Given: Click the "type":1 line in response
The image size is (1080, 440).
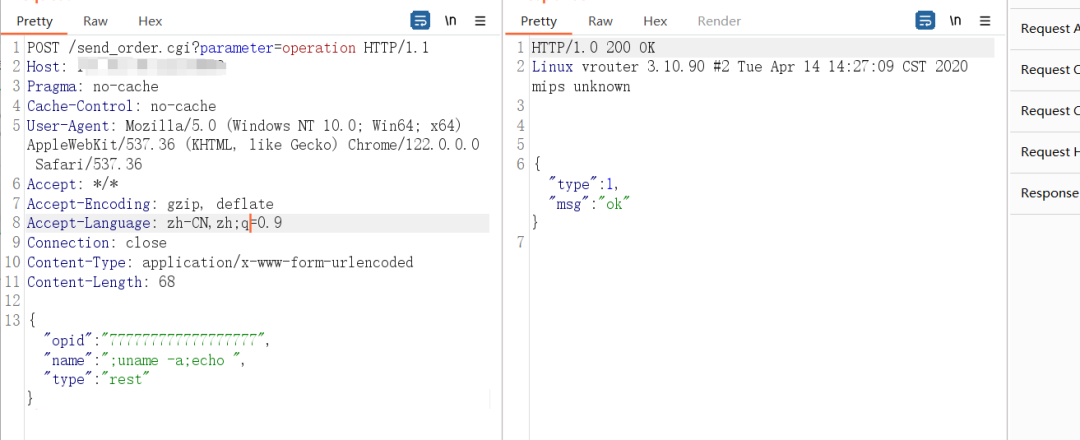Looking at the screenshot, I should pos(584,185).
